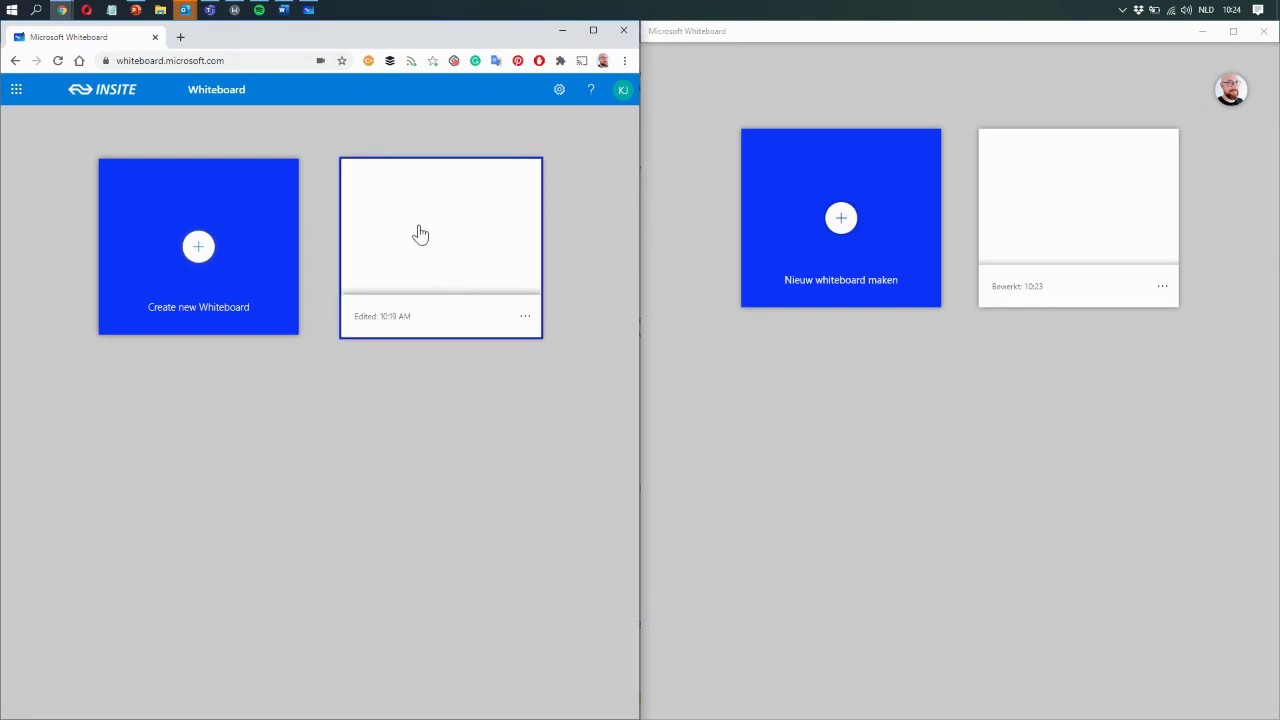Show hidden system tray icons
1280x720 pixels.
(1122, 10)
